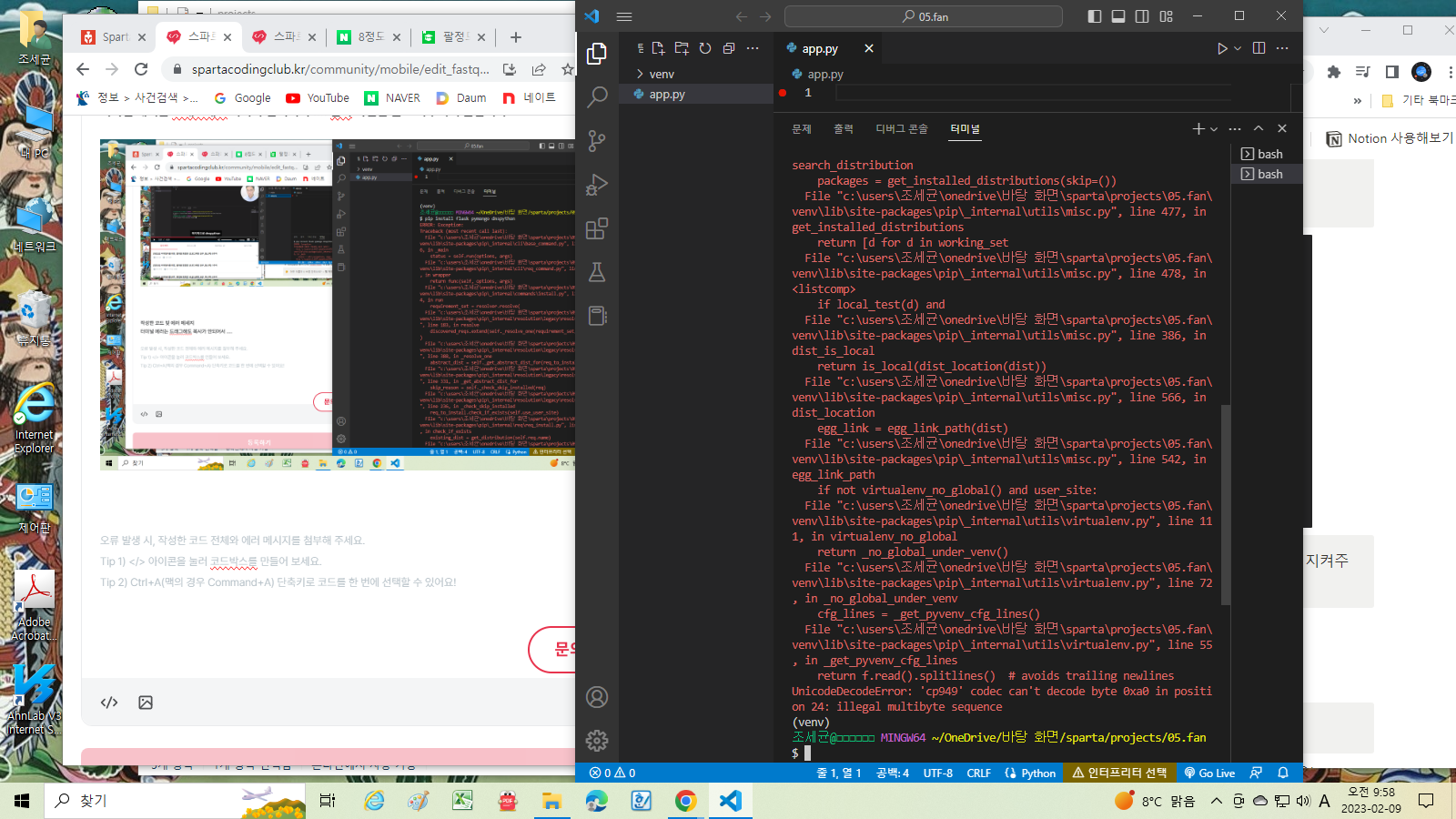Insert image in the post editor
This screenshot has height=819, width=1456.
tap(146, 703)
